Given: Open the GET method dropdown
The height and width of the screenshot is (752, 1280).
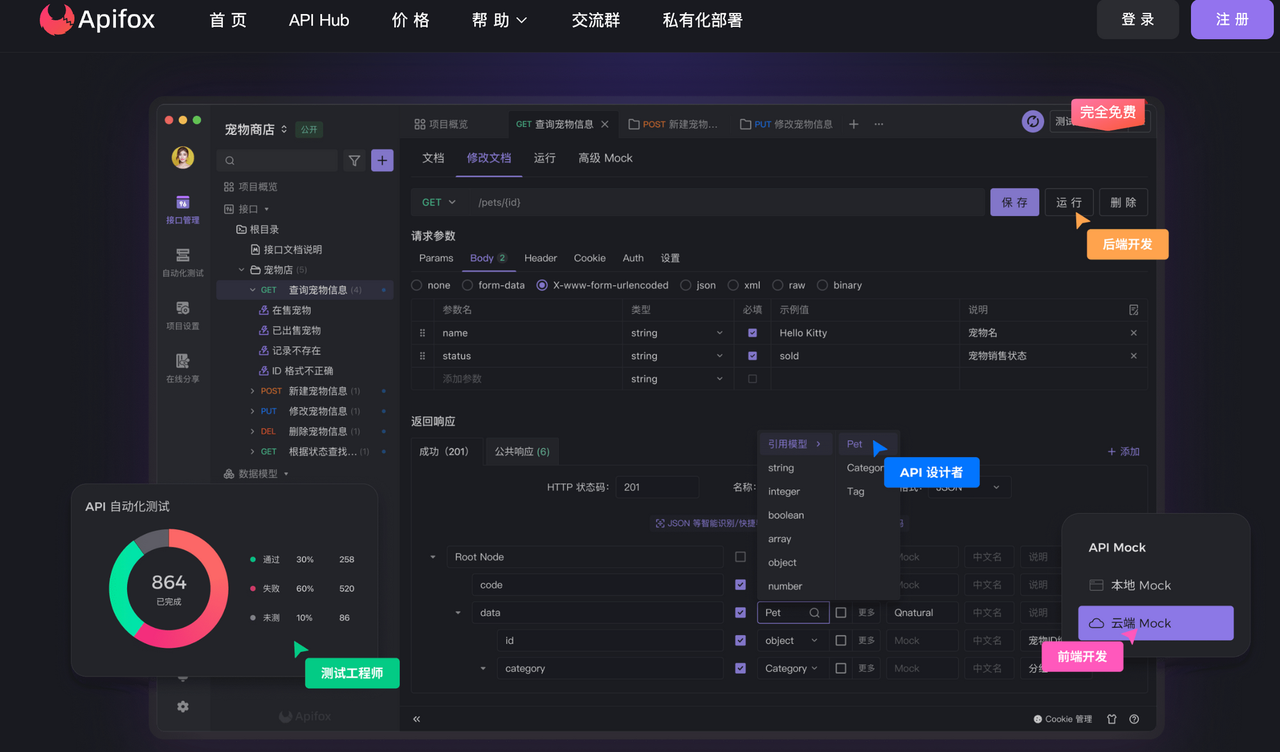Looking at the screenshot, I should click(438, 201).
